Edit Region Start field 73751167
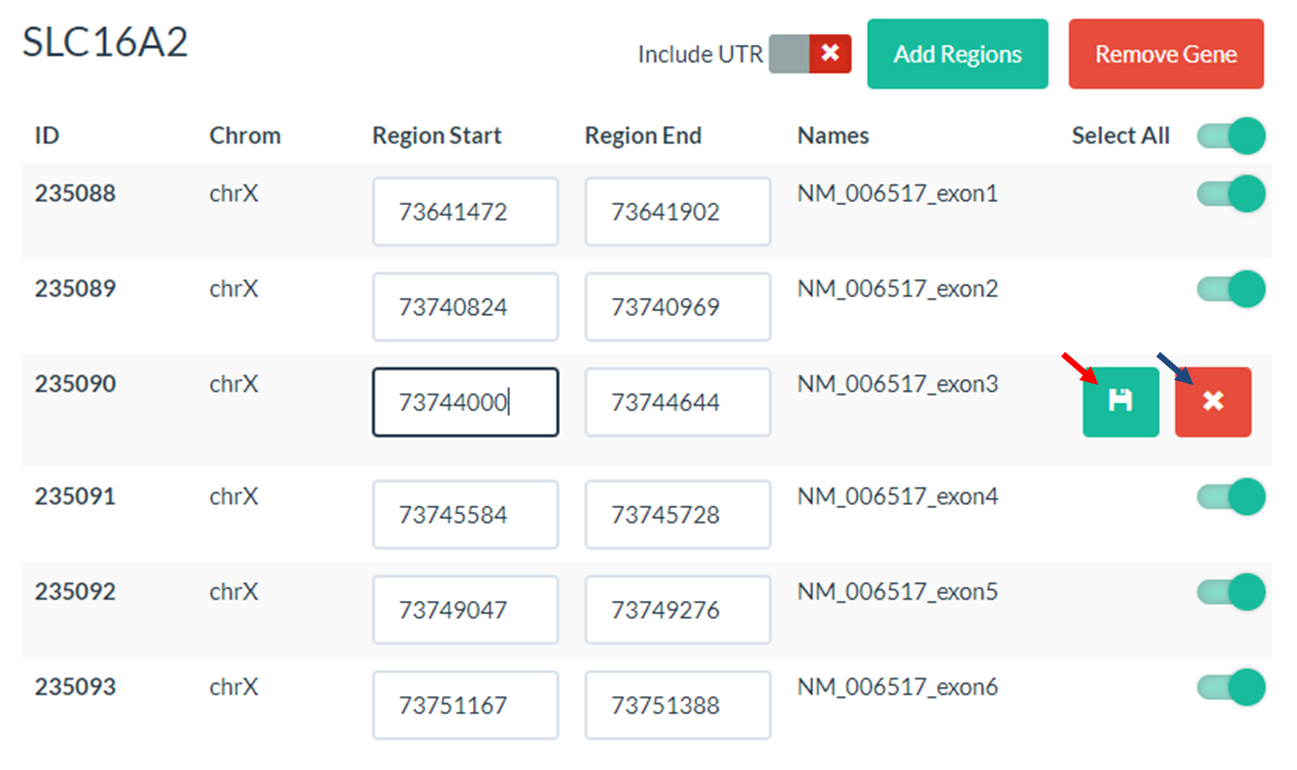Viewport: 1297px width, 770px height. 465,704
